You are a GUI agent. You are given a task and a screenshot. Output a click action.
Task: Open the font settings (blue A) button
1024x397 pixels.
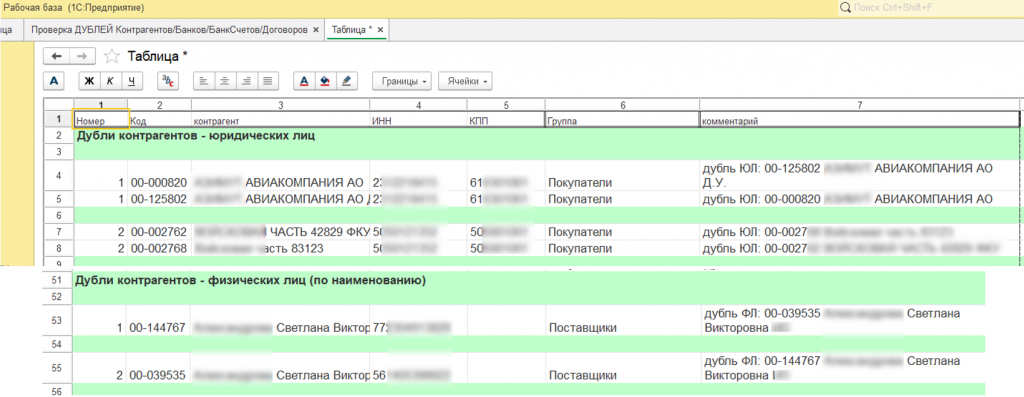[54, 81]
